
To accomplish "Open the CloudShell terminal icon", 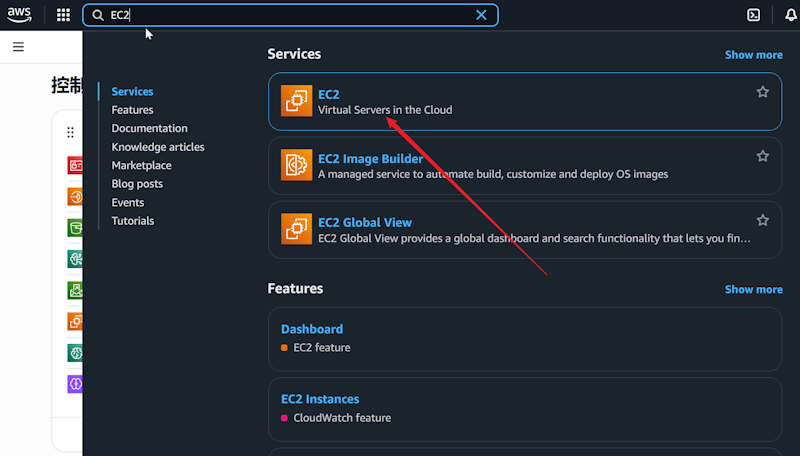I will pos(753,15).
